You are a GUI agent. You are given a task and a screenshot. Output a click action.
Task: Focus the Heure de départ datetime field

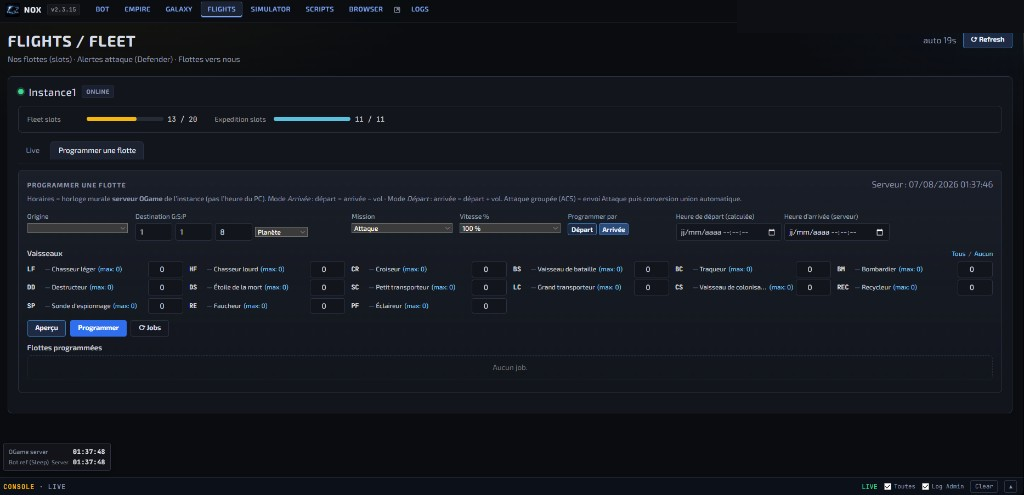[x=728, y=232]
